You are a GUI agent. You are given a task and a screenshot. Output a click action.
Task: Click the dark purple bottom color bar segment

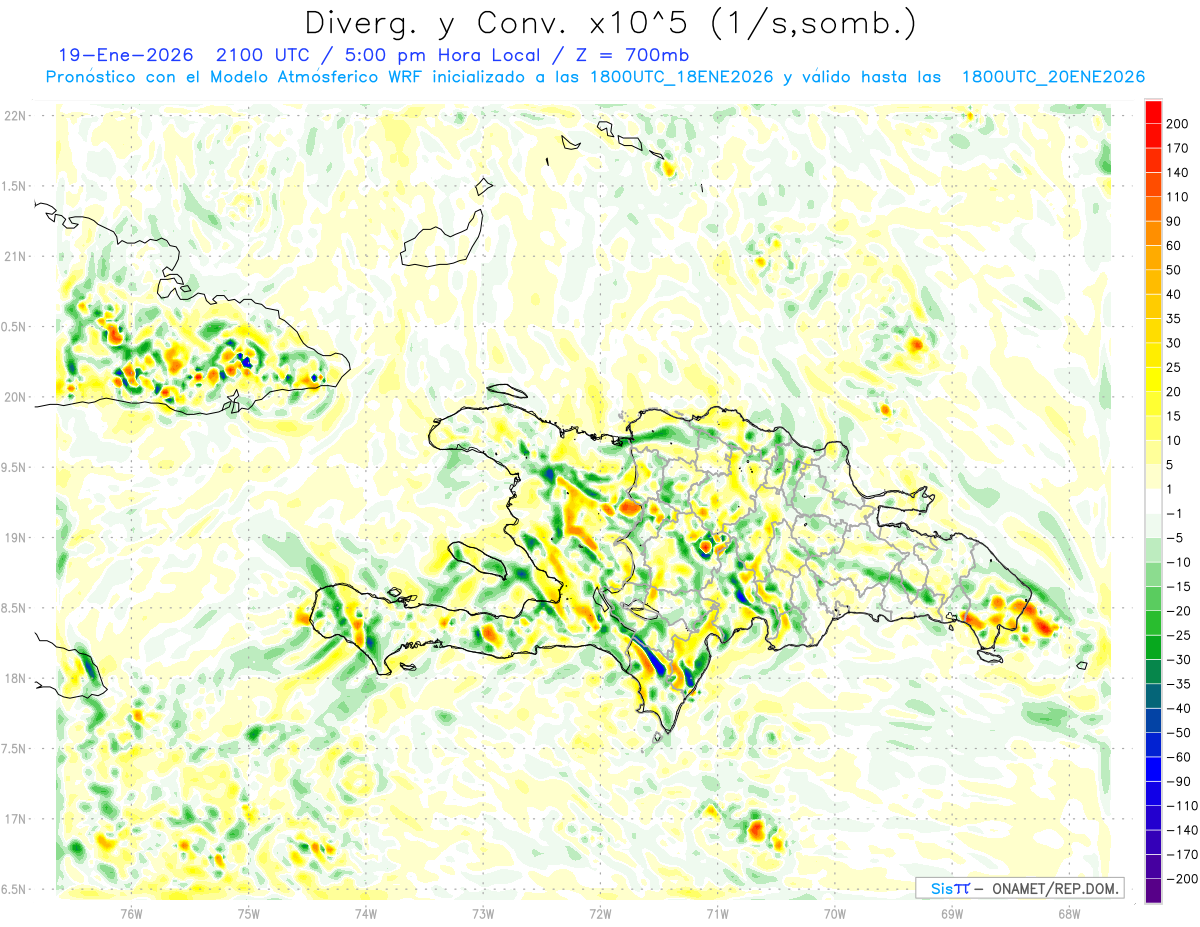(1153, 891)
